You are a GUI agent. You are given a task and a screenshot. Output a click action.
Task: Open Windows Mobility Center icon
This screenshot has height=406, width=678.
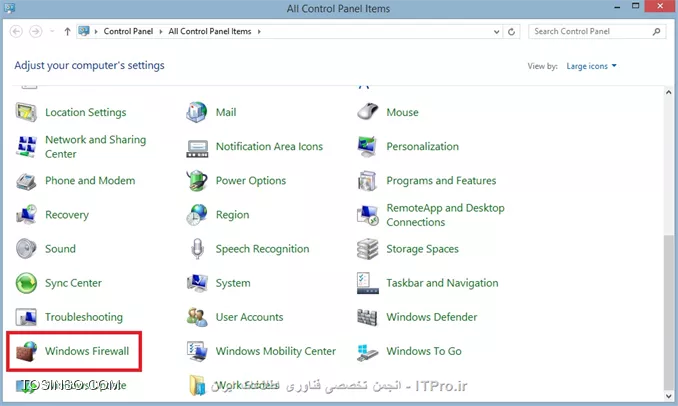(x=197, y=351)
